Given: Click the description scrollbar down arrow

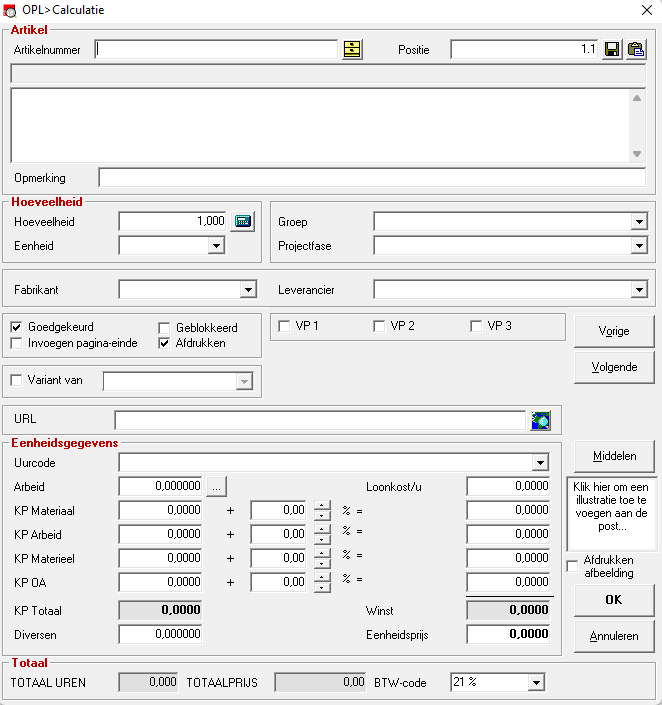Looking at the screenshot, I should 637,154.
